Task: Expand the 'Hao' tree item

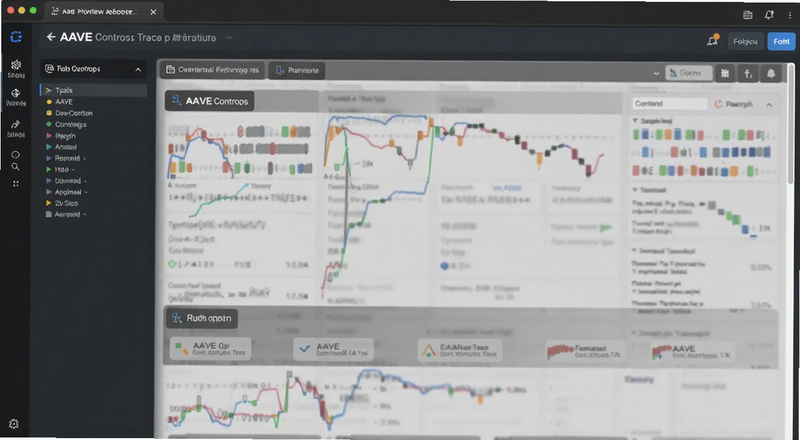Action: click(49, 169)
